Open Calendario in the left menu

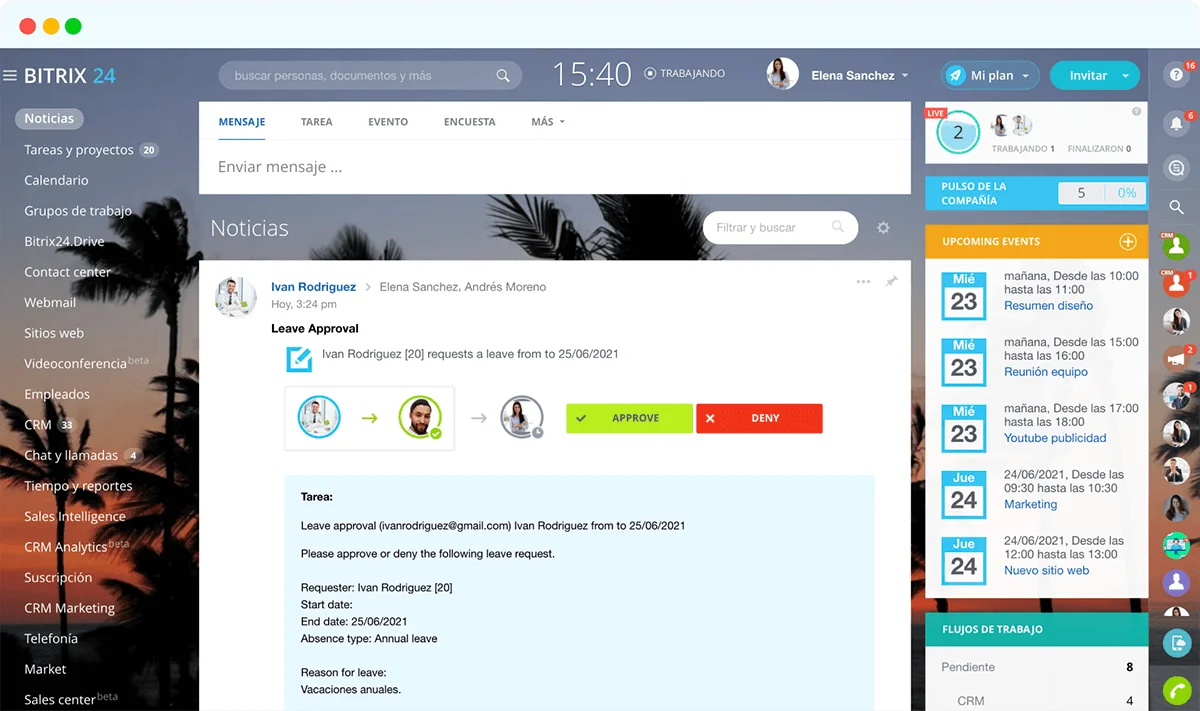coord(56,181)
